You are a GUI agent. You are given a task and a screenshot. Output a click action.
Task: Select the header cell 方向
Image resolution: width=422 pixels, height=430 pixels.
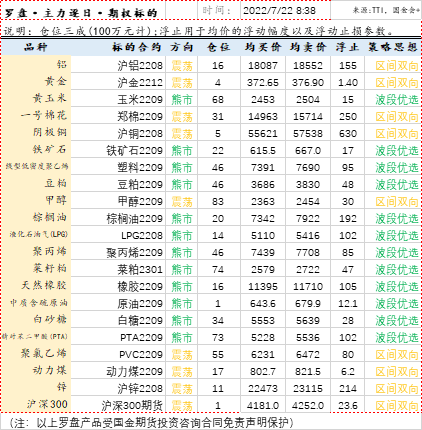pyautogui.click(x=182, y=47)
